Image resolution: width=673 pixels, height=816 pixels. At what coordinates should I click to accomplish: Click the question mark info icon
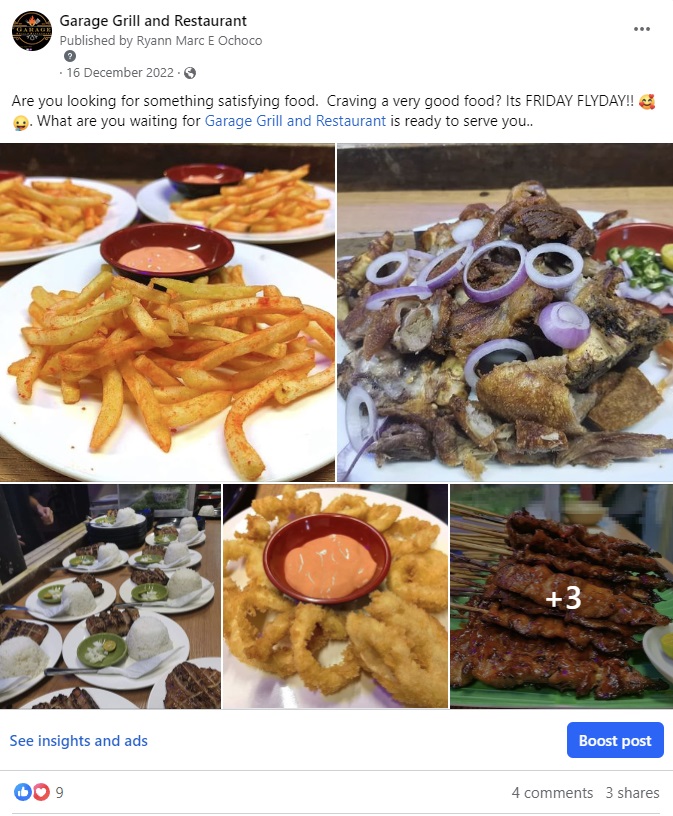pos(70,56)
